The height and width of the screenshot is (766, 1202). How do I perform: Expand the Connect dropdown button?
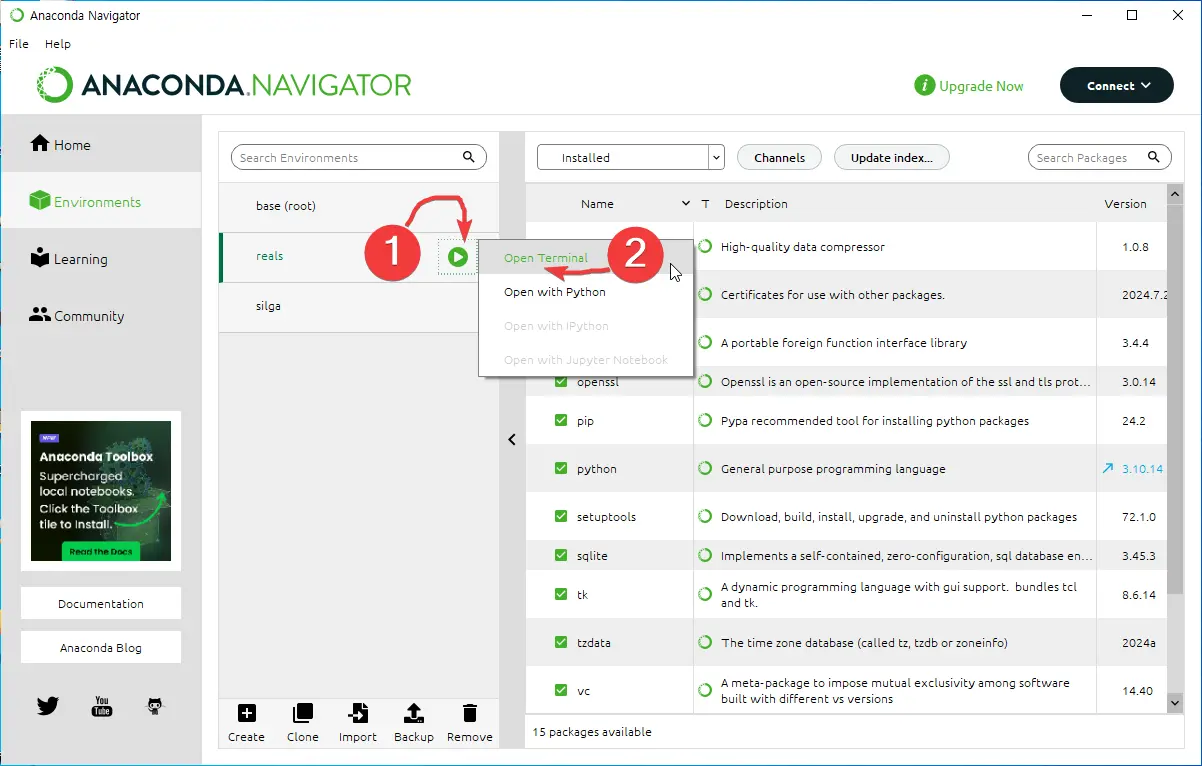(1116, 86)
